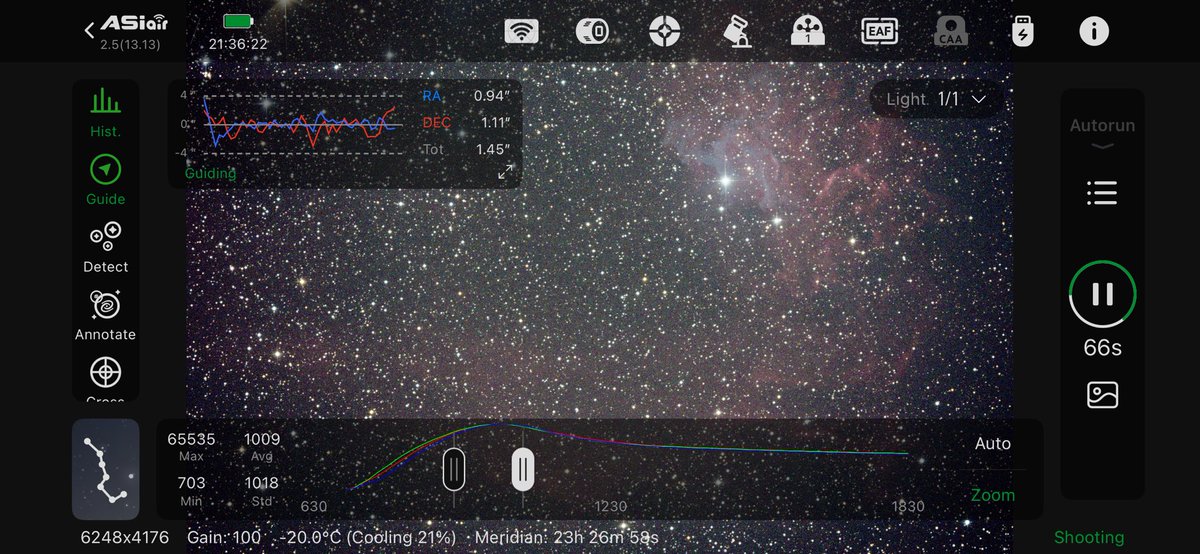Screen dimensions: 1200x554
Task: Open the USB storage power icon
Action: click(1022, 31)
